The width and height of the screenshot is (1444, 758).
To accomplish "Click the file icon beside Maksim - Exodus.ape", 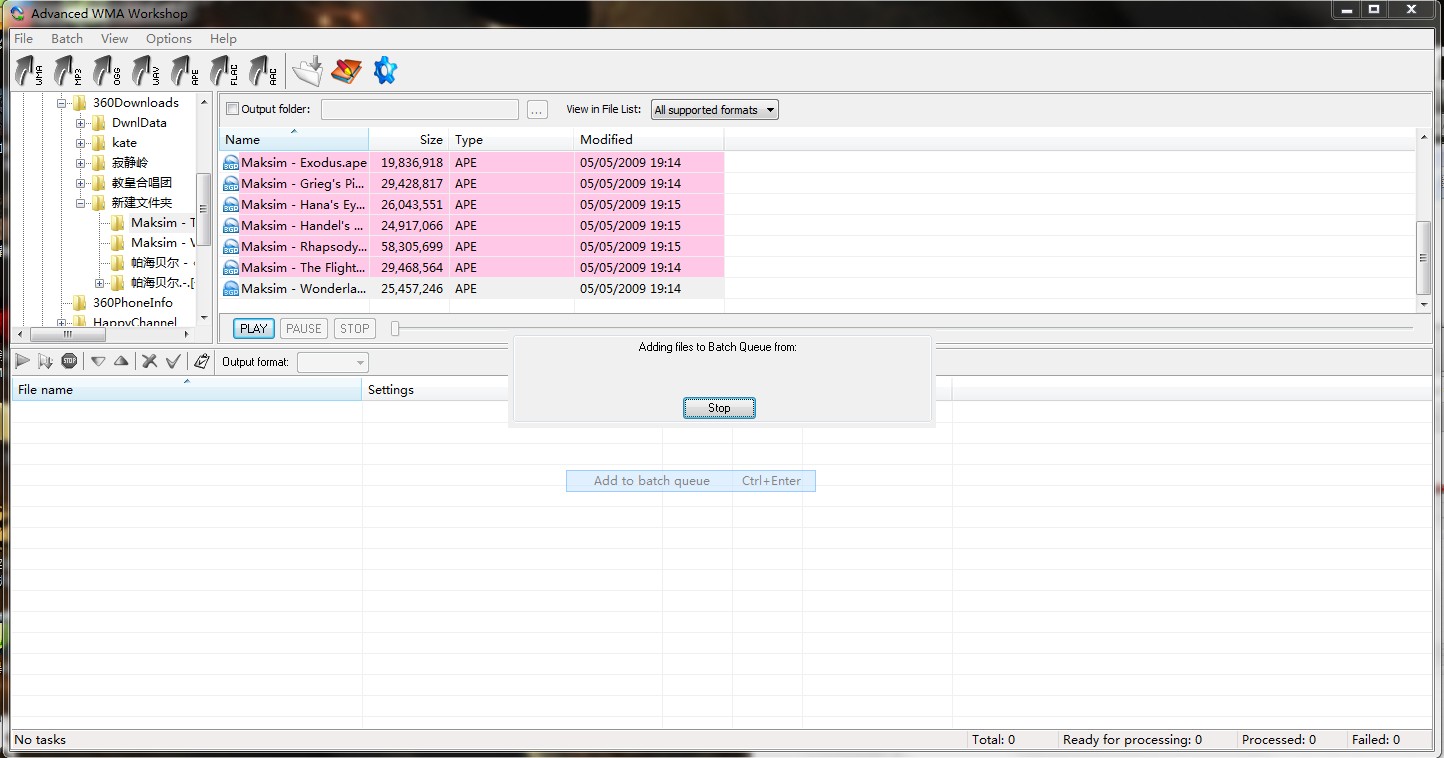I will (x=231, y=162).
